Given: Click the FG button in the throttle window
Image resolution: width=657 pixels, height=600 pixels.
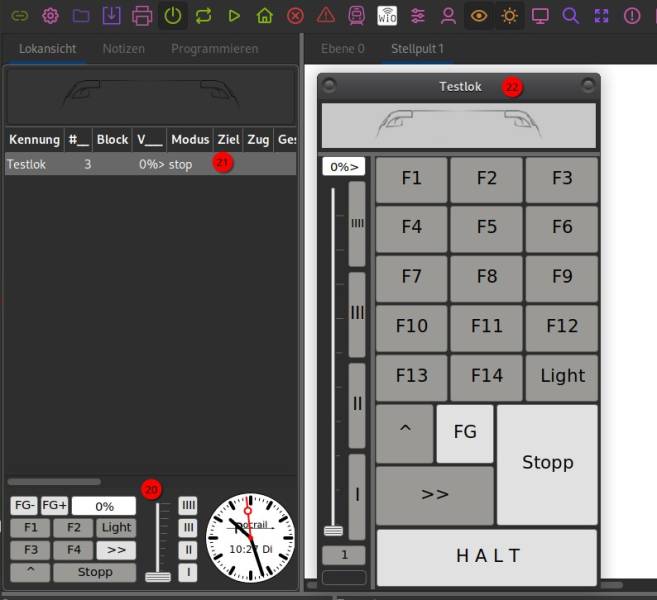Looking at the screenshot, I should point(464,433).
